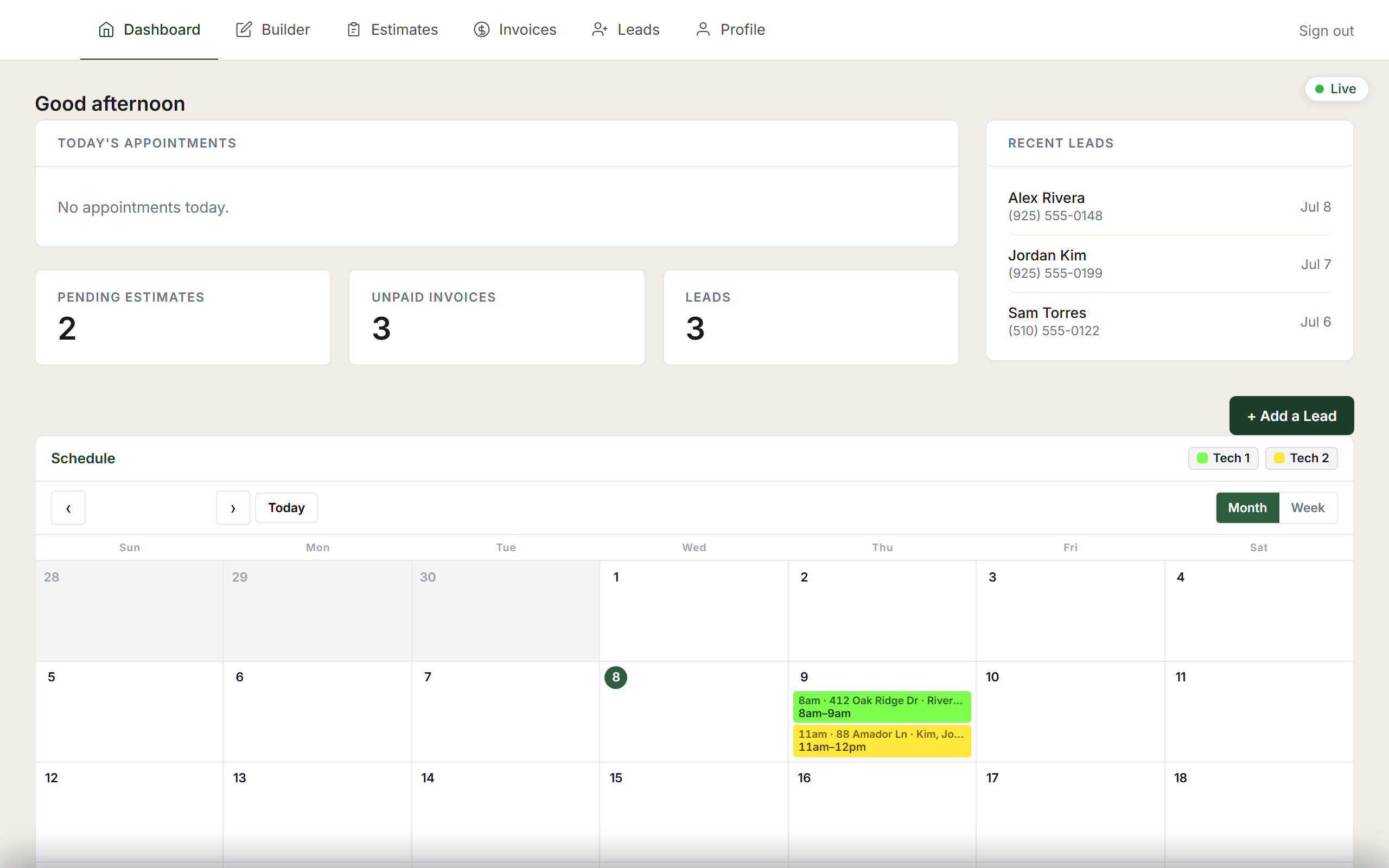Select calendar day 6
1389x868 pixels.
point(239,678)
